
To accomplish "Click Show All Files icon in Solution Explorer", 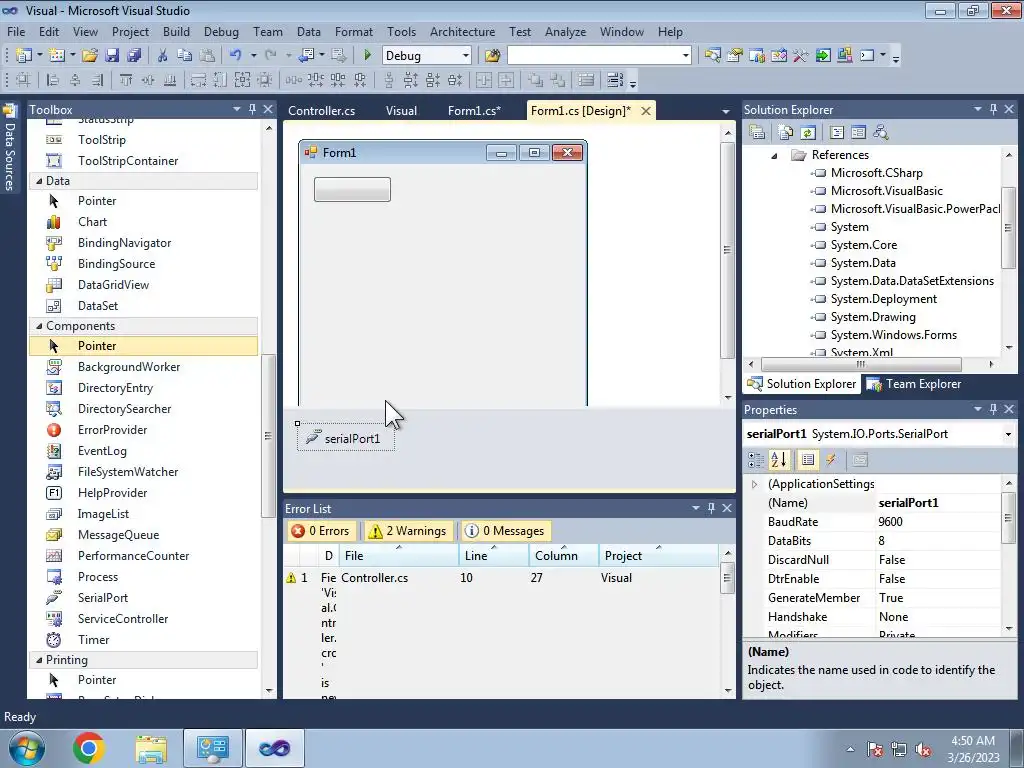I will tap(786, 133).
